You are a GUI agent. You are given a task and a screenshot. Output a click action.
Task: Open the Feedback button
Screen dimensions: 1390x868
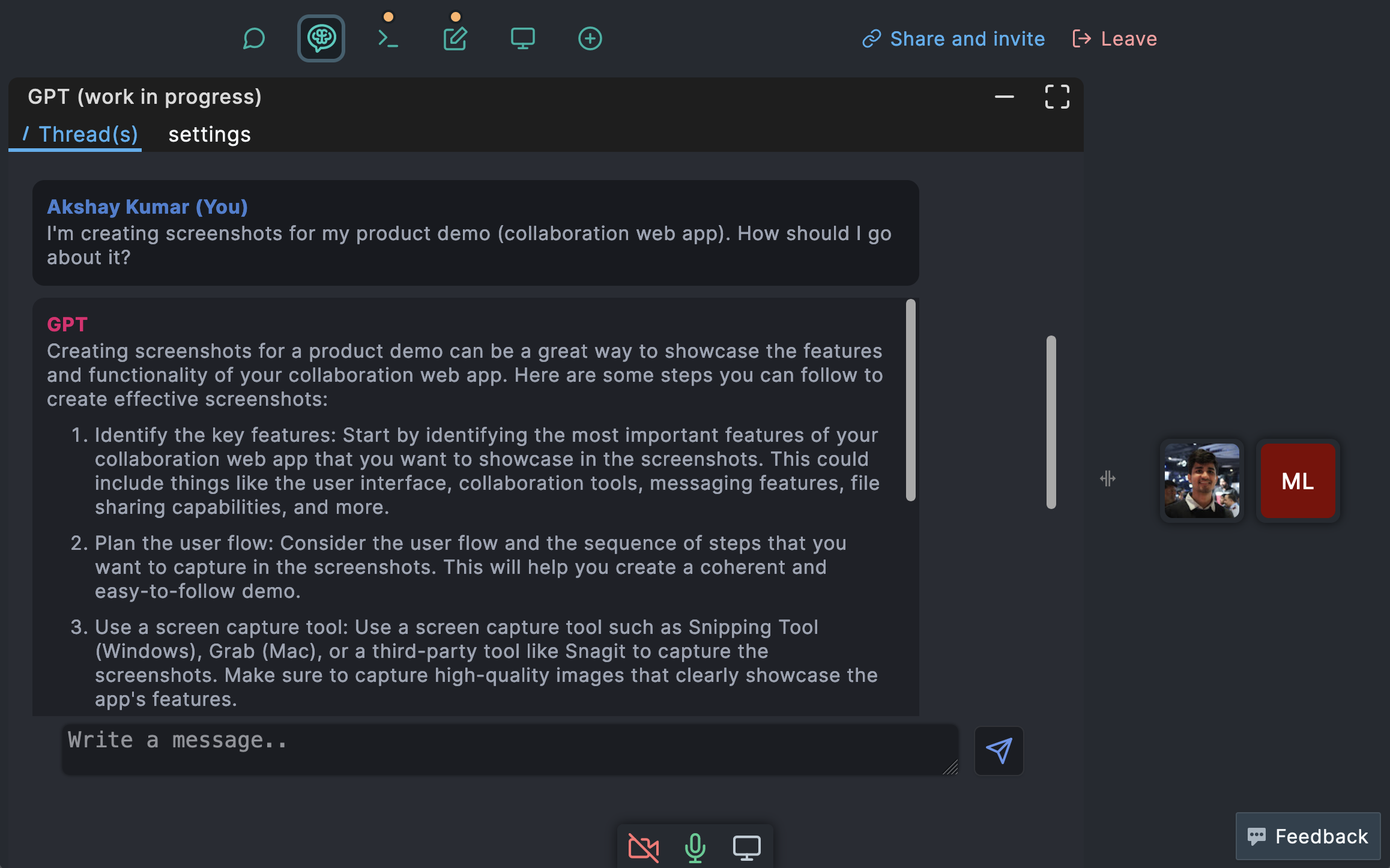tap(1308, 836)
